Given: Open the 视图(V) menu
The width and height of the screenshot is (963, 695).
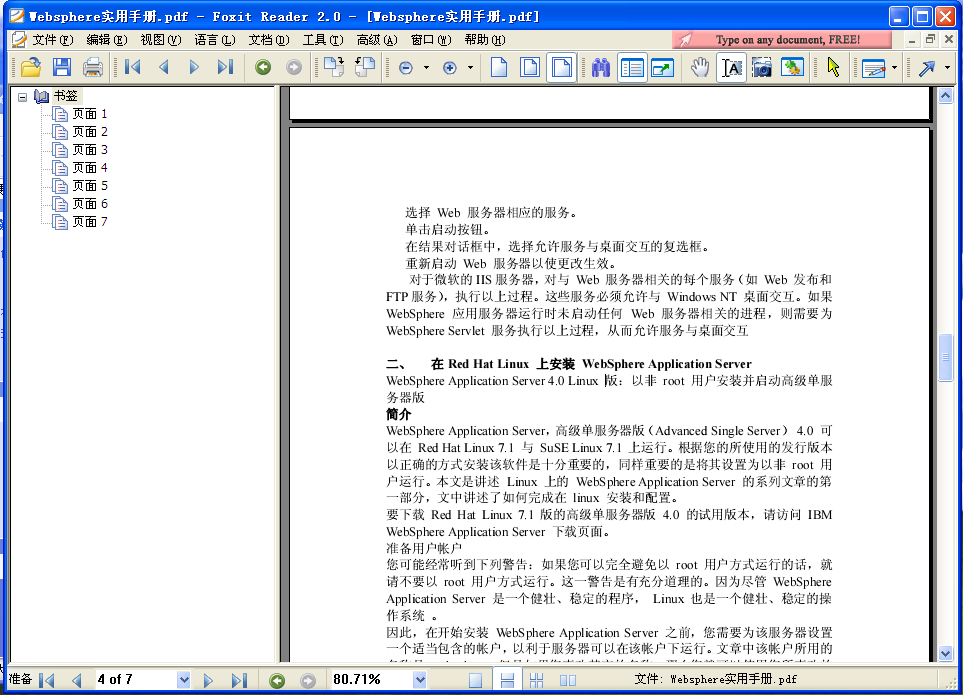Looking at the screenshot, I should coord(161,40).
